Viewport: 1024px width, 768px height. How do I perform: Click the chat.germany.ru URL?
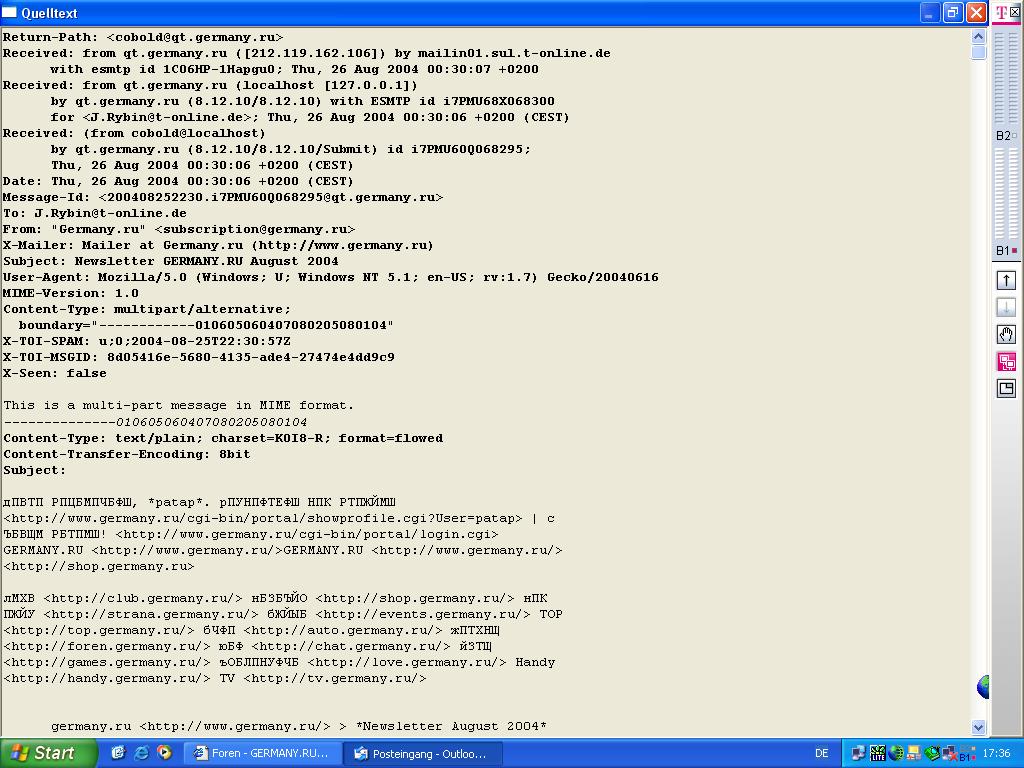point(351,647)
